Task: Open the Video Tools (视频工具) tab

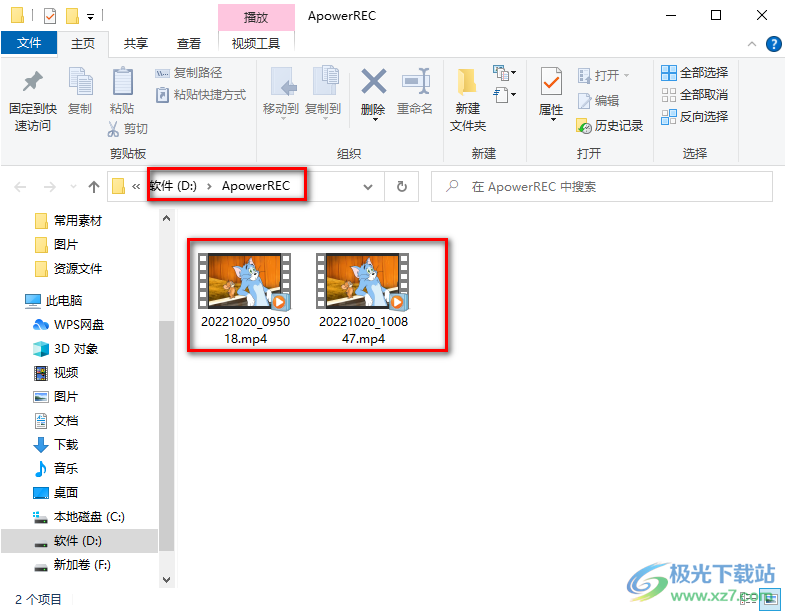Action: (x=256, y=44)
